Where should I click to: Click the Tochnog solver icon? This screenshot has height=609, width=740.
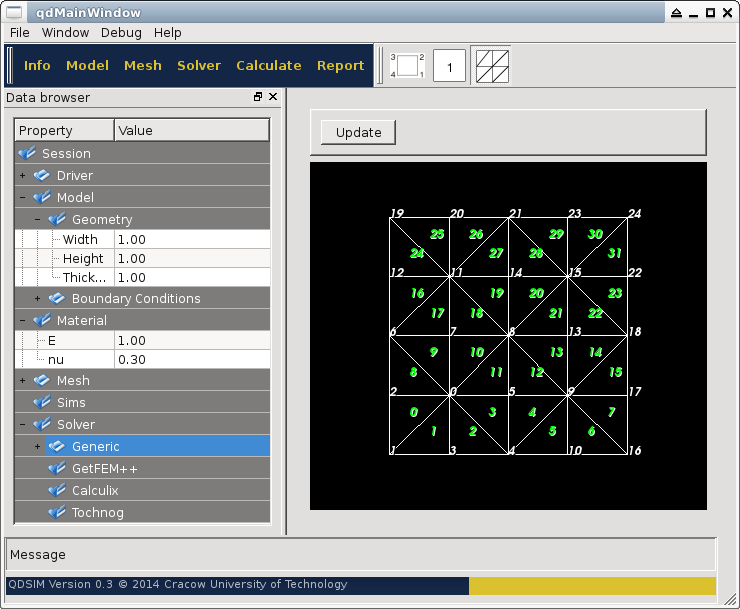[57, 513]
